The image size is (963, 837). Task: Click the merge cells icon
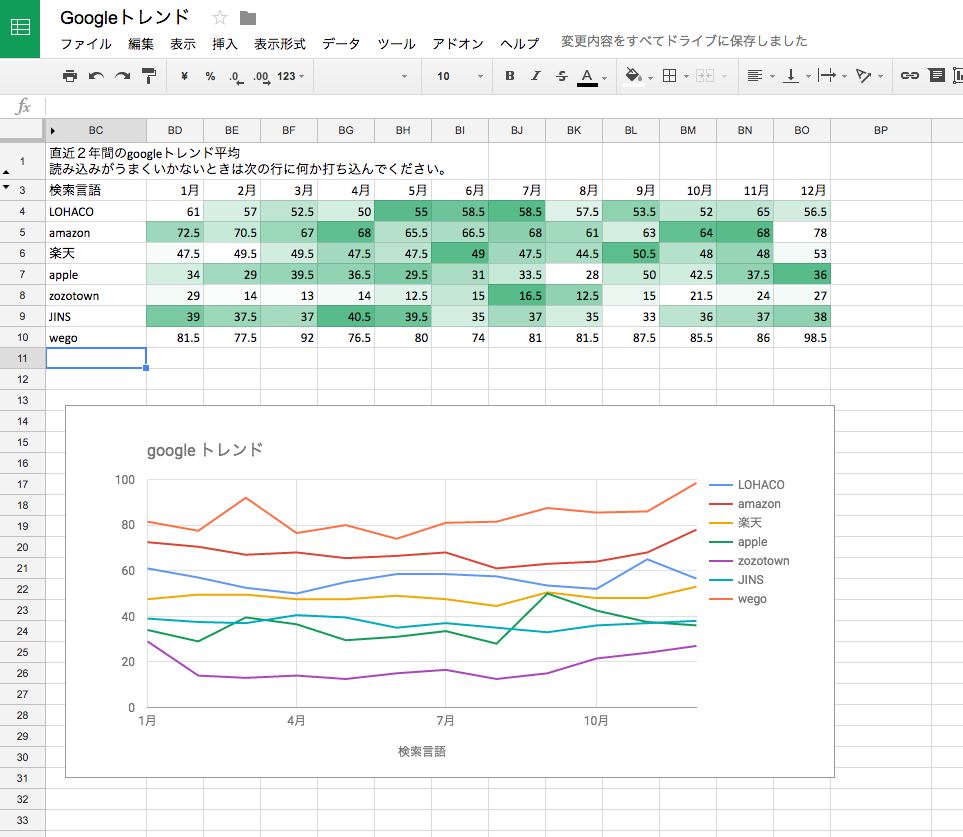click(x=705, y=76)
